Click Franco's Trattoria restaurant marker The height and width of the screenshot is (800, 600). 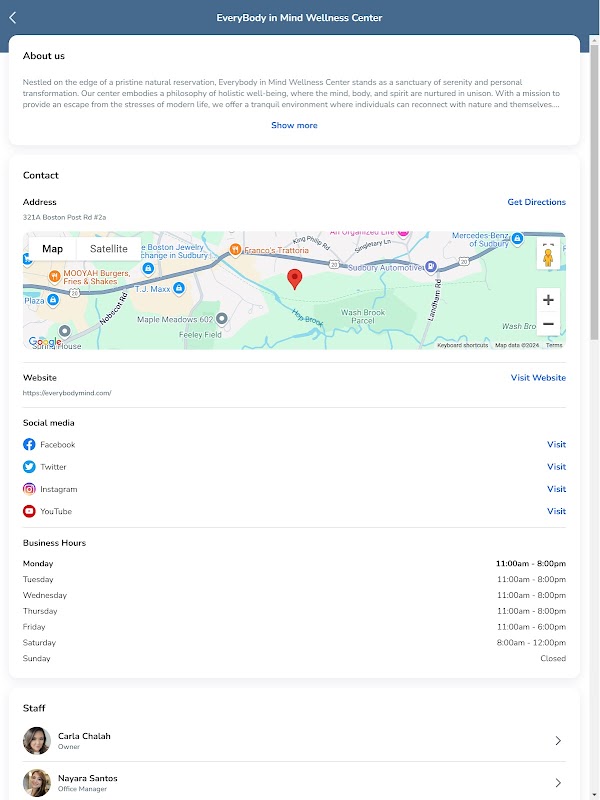[235, 249]
